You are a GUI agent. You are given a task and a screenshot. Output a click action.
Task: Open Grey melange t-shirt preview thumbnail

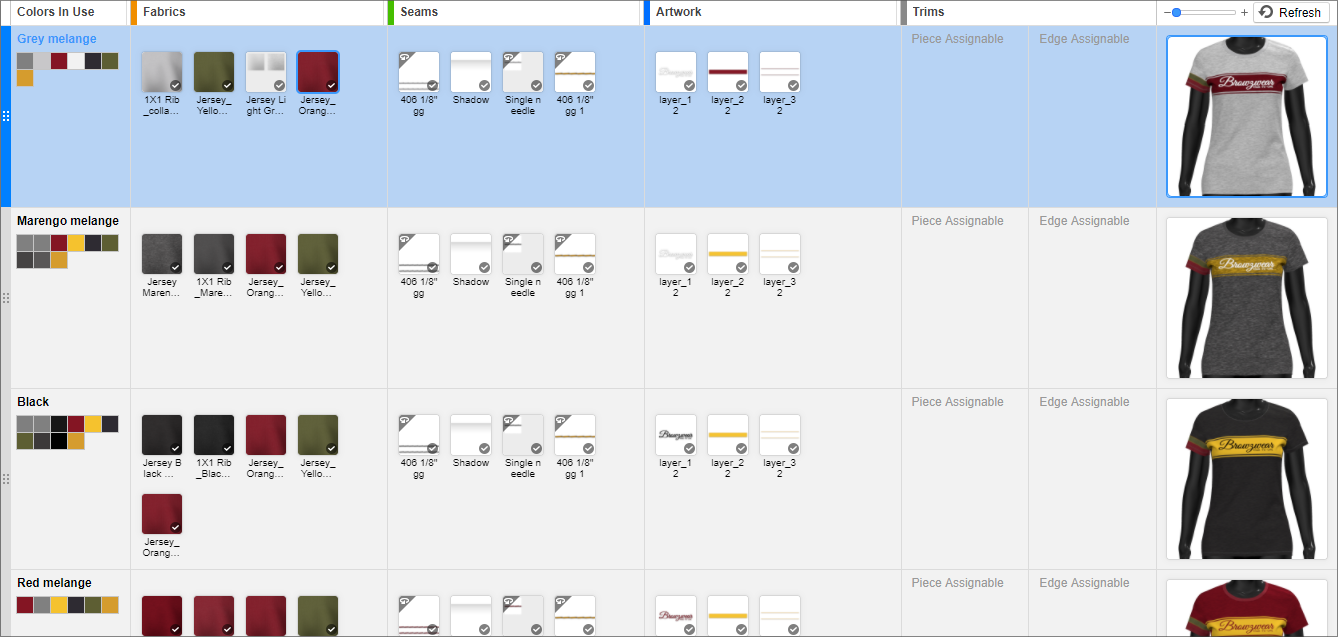pos(1246,116)
